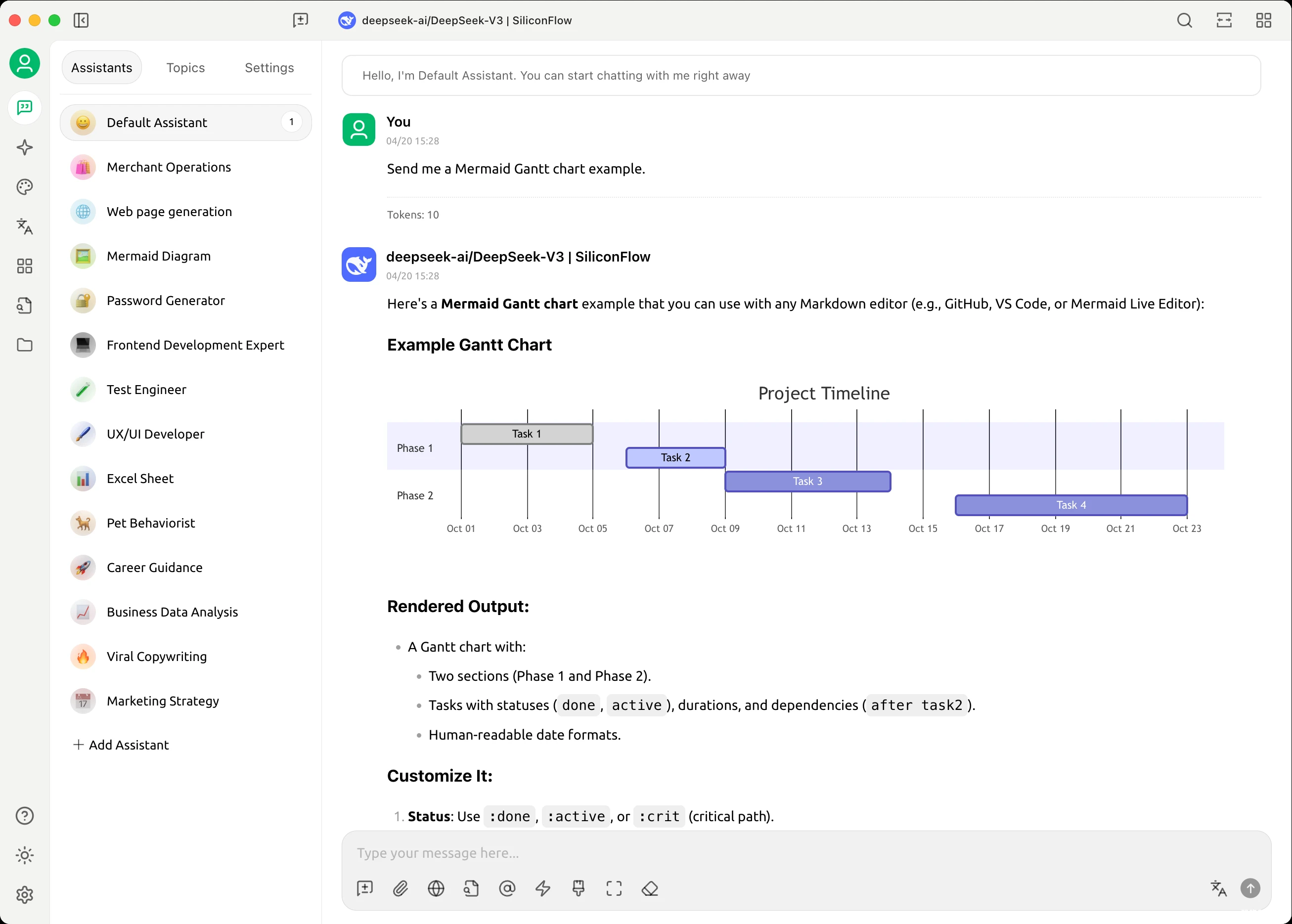
Task: Click the Task 3 bar in Gantt chart
Action: pos(807,482)
